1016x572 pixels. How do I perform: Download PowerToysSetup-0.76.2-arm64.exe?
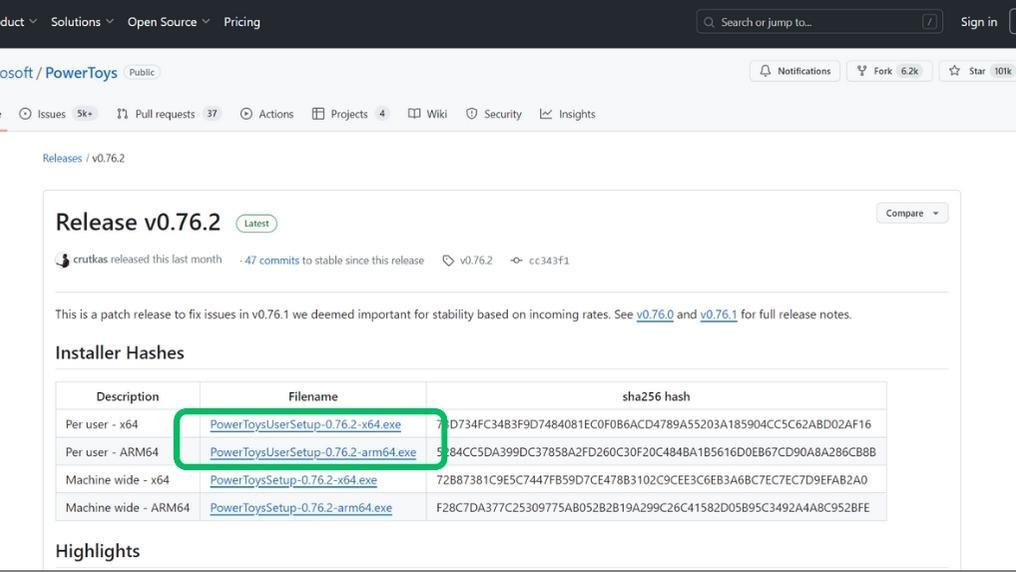pyautogui.click(x=301, y=508)
